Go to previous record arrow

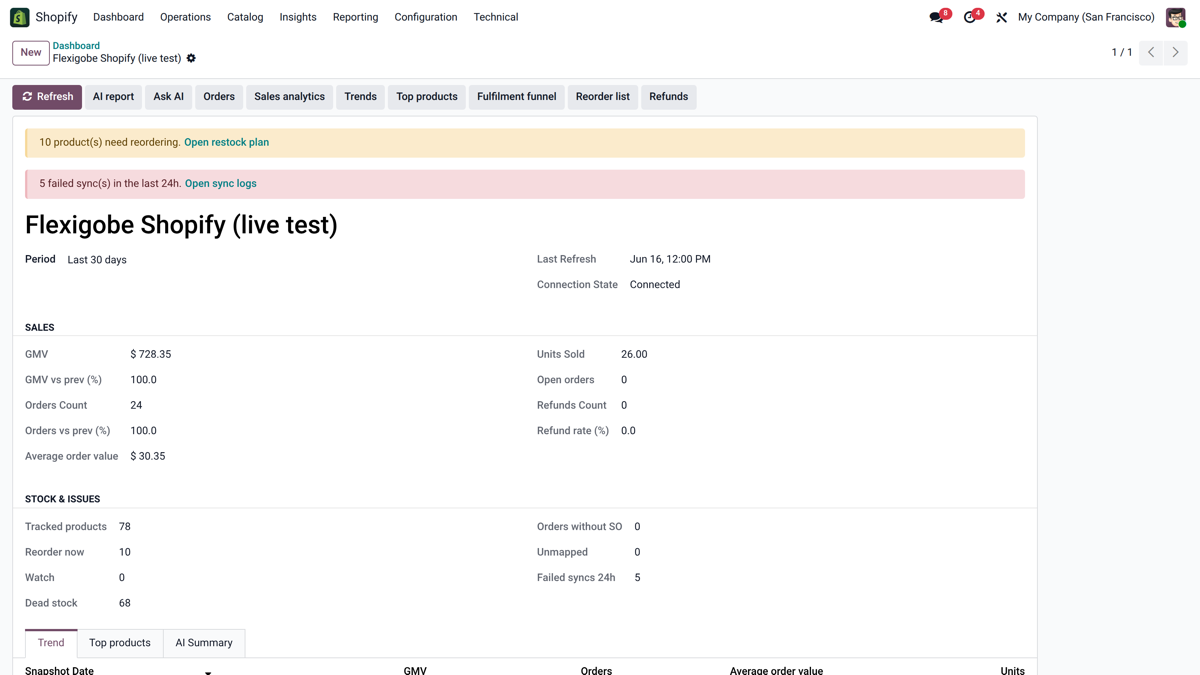[1151, 52]
